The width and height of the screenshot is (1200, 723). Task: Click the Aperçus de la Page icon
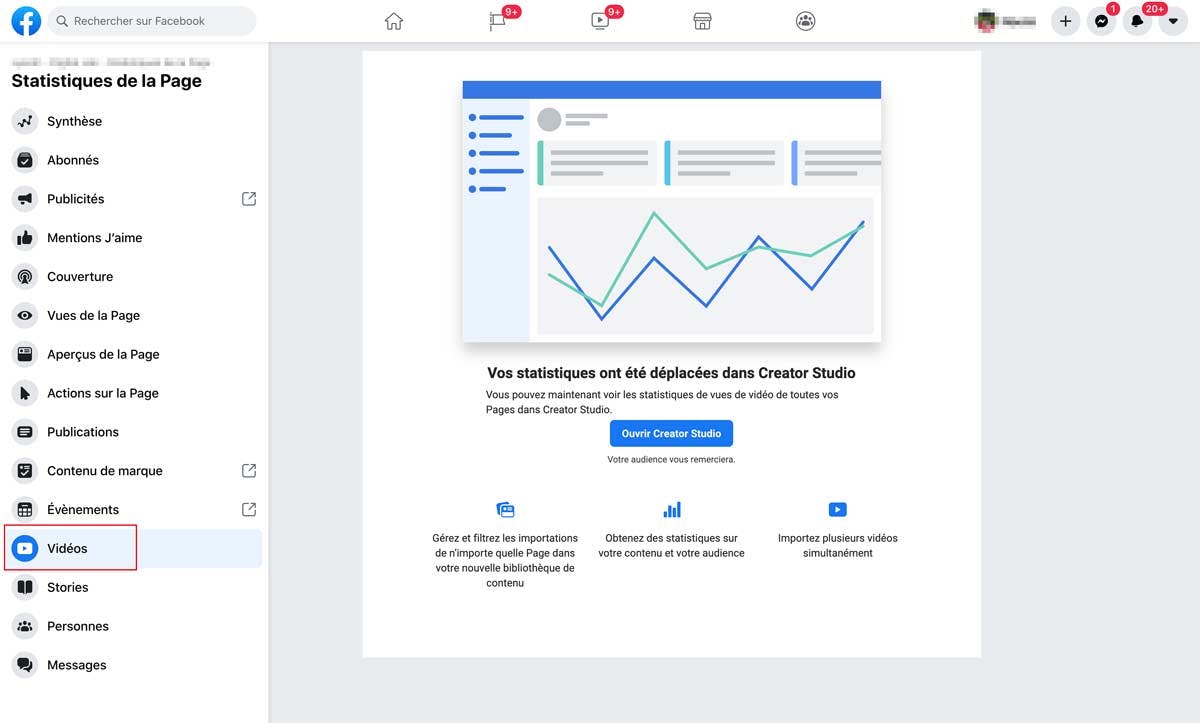tap(25, 354)
